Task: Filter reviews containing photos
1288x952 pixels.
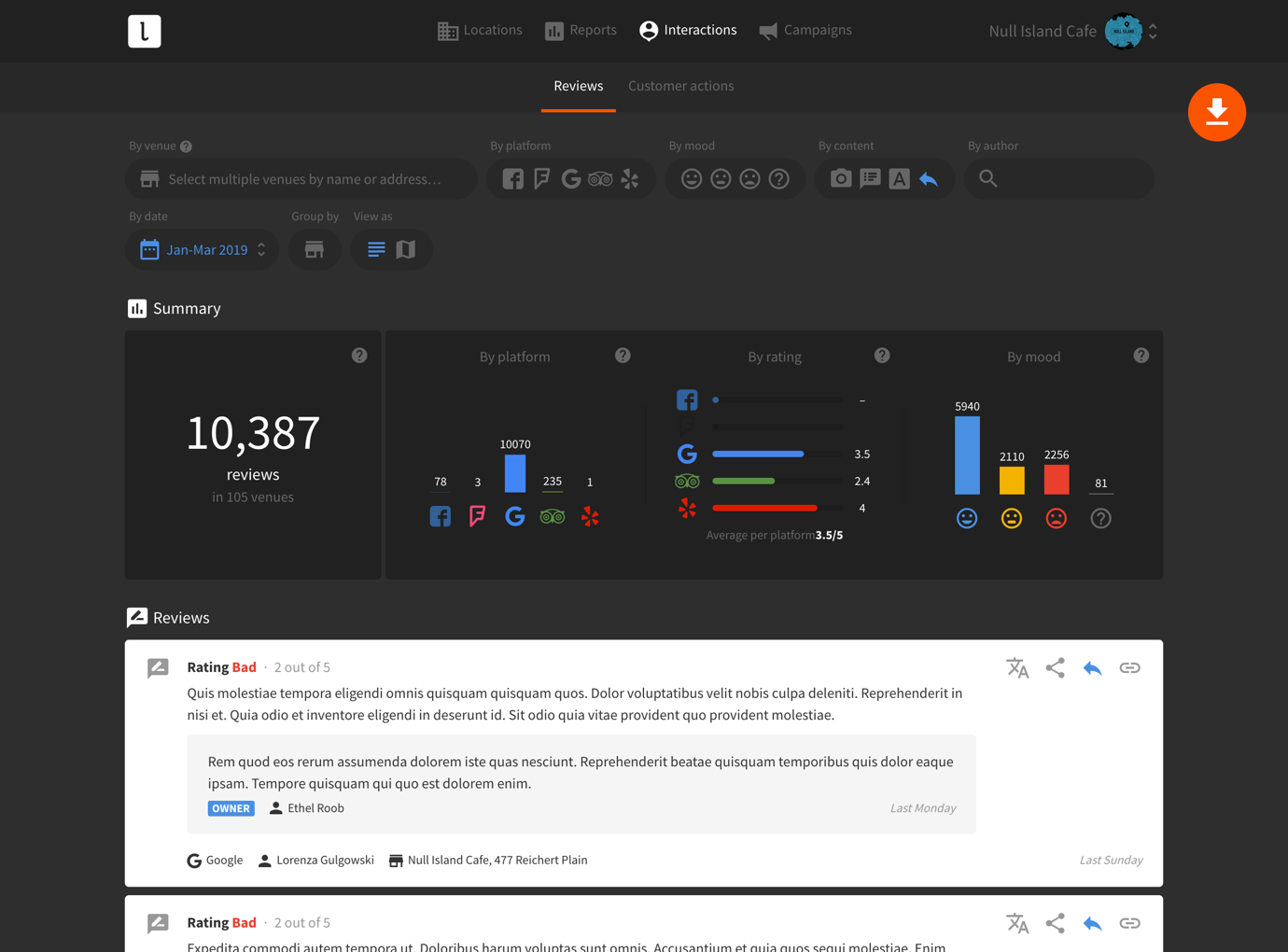Action: click(x=840, y=179)
